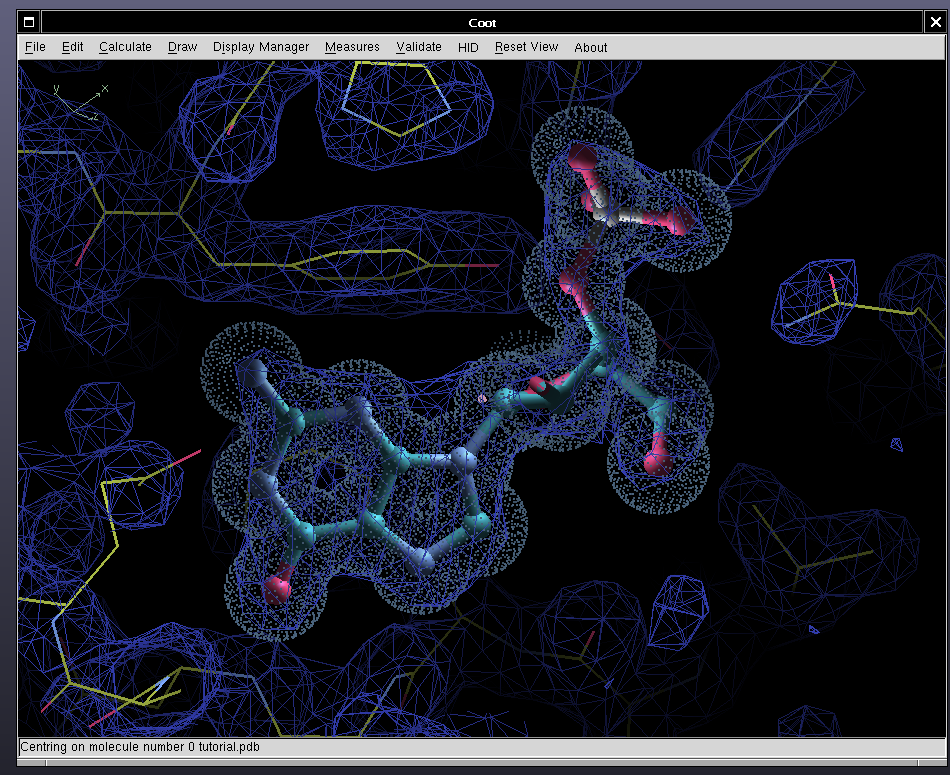Open the File menu
950x775 pixels.
tap(35, 47)
